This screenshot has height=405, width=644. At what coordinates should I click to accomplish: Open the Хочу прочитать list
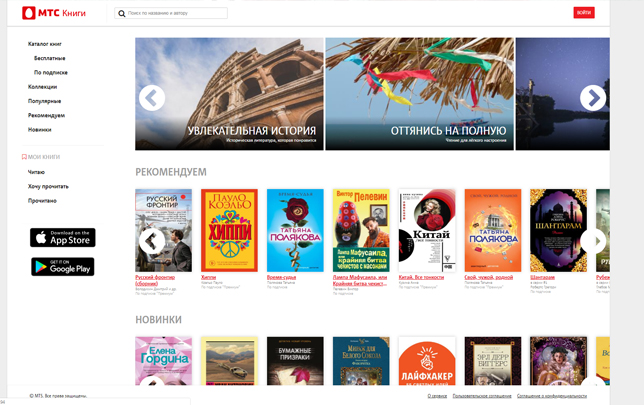click(48, 186)
